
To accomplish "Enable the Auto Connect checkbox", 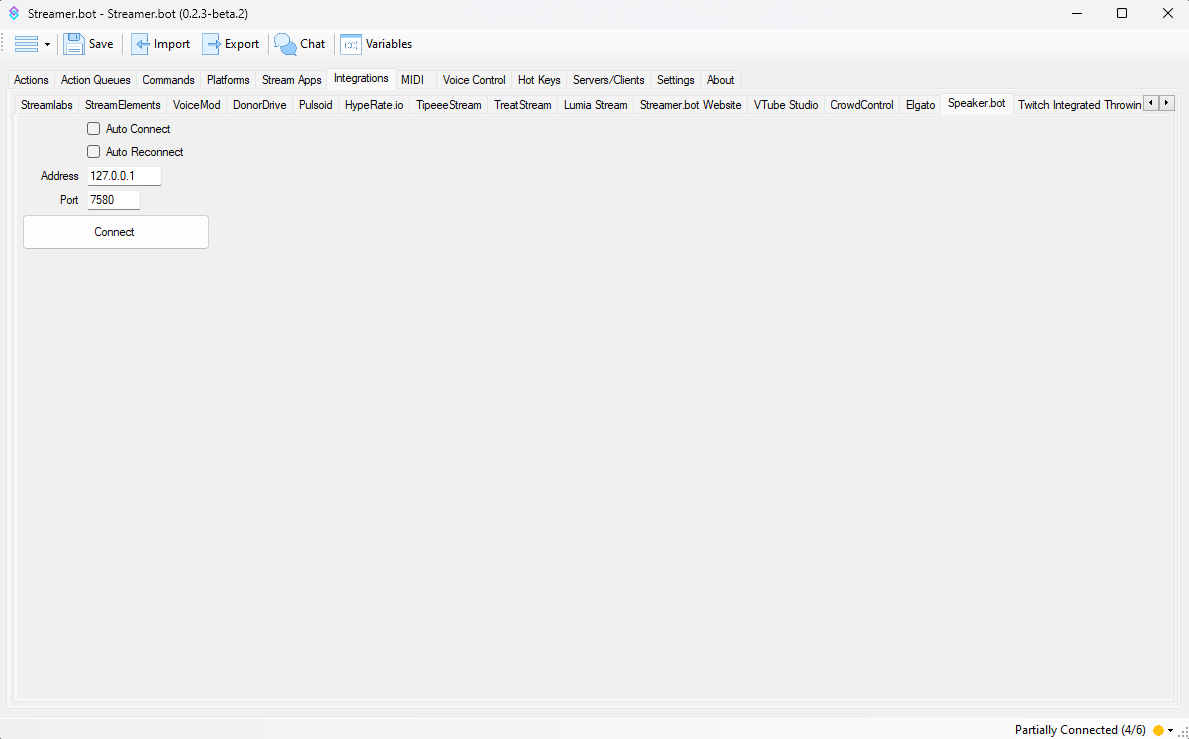I will tap(94, 129).
